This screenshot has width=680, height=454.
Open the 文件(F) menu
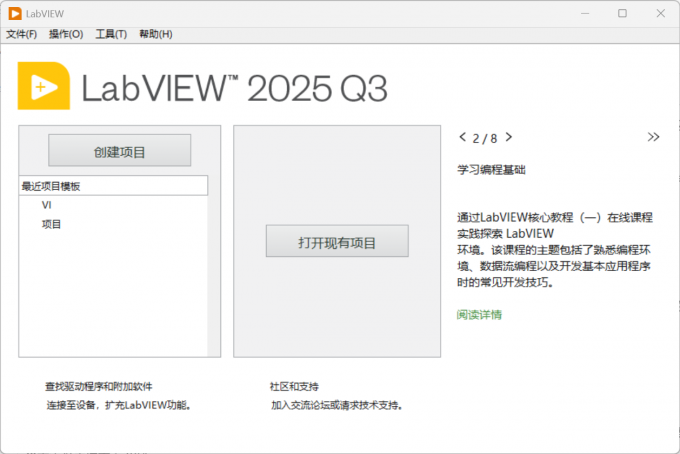pyautogui.click(x=21, y=34)
